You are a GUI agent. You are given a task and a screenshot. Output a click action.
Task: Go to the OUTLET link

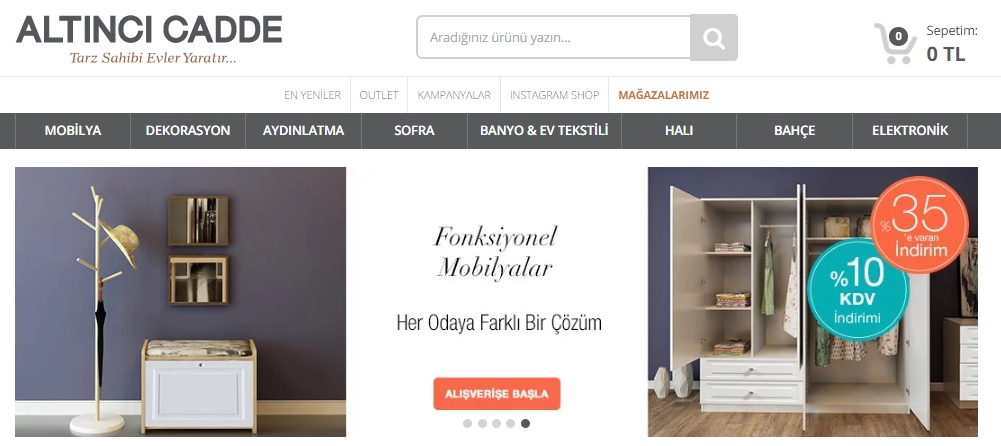click(379, 95)
